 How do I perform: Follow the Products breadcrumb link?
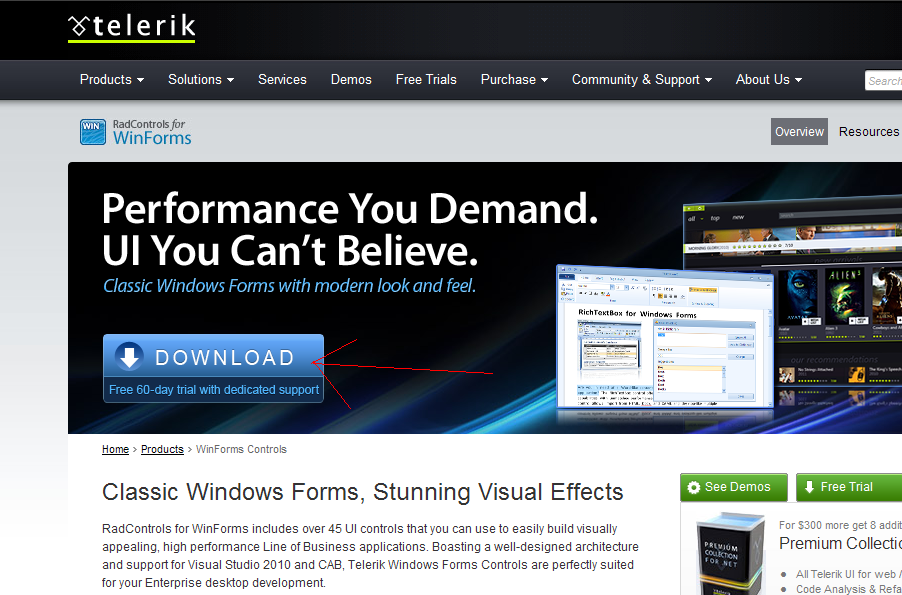(x=162, y=449)
